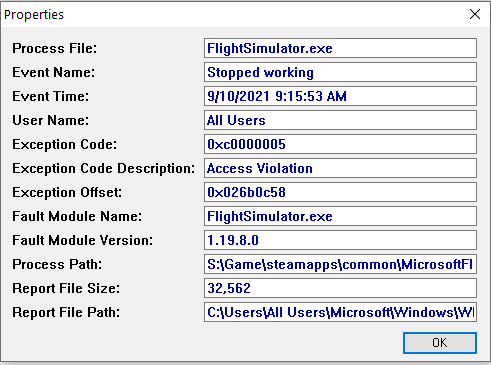Click the 'Event Time:' label
The image size is (491, 365).
[51, 96]
